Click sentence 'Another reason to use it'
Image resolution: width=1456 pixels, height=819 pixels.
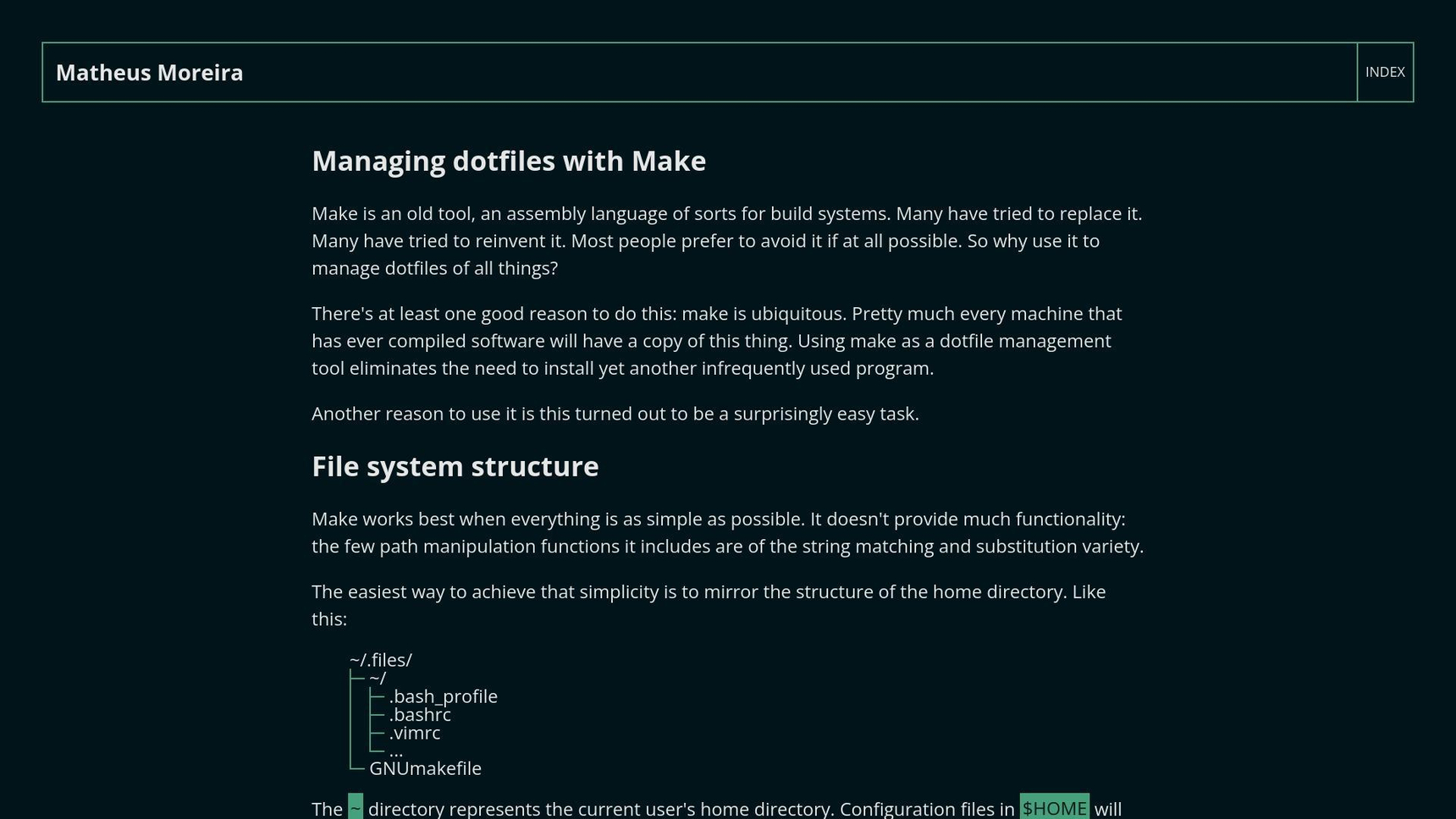[615, 413]
